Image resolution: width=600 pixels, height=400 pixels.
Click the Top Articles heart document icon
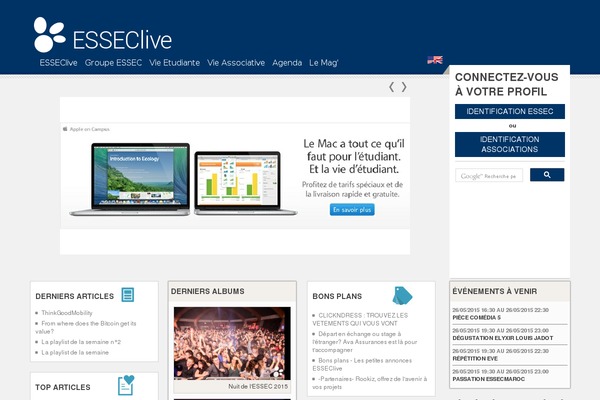(x=126, y=385)
